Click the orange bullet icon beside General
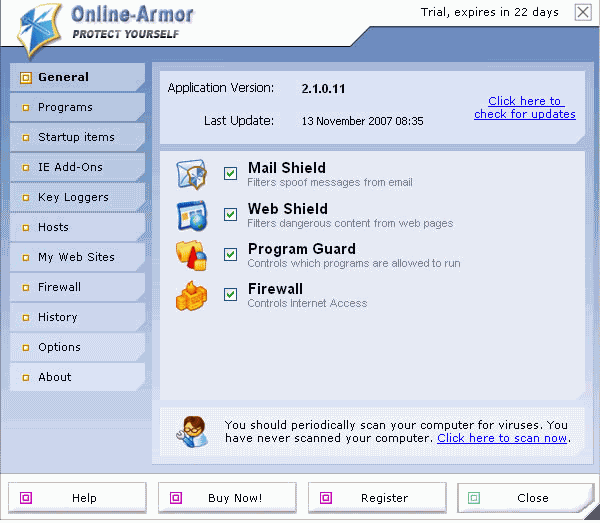The width and height of the screenshot is (600, 523). pyautogui.click(x=26, y=78)
